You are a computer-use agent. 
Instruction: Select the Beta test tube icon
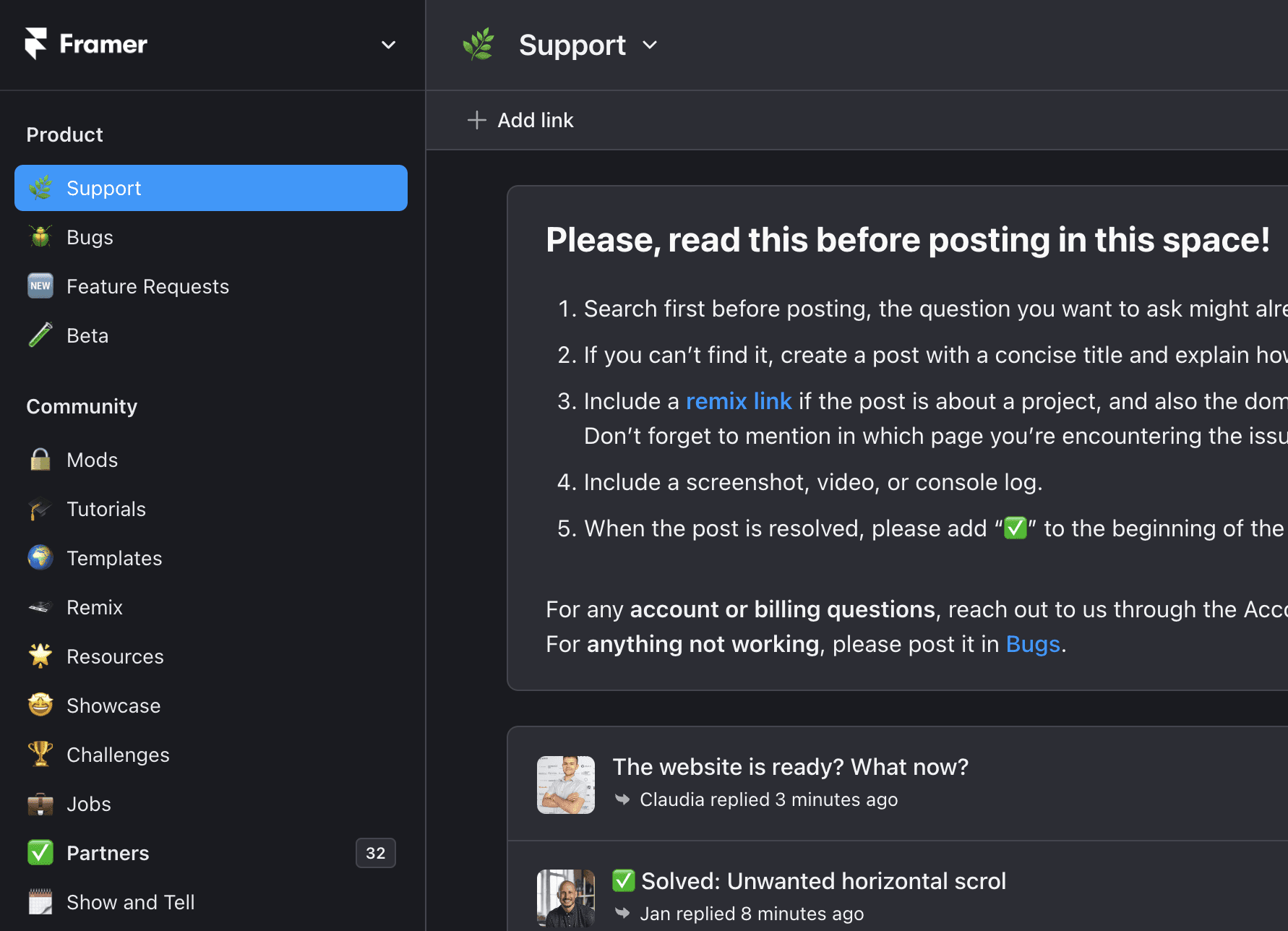click(40, 335)
